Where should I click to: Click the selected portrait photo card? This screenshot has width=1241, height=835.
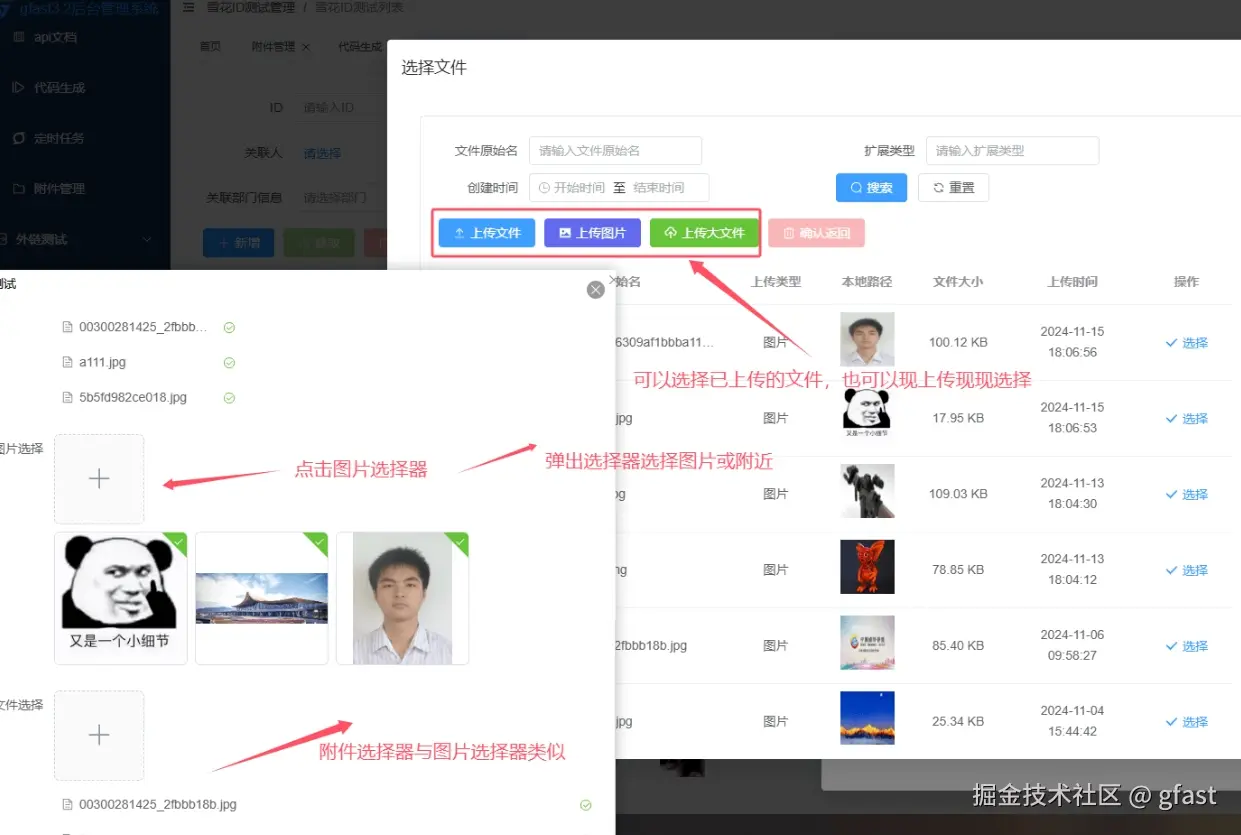coord(403,598)
